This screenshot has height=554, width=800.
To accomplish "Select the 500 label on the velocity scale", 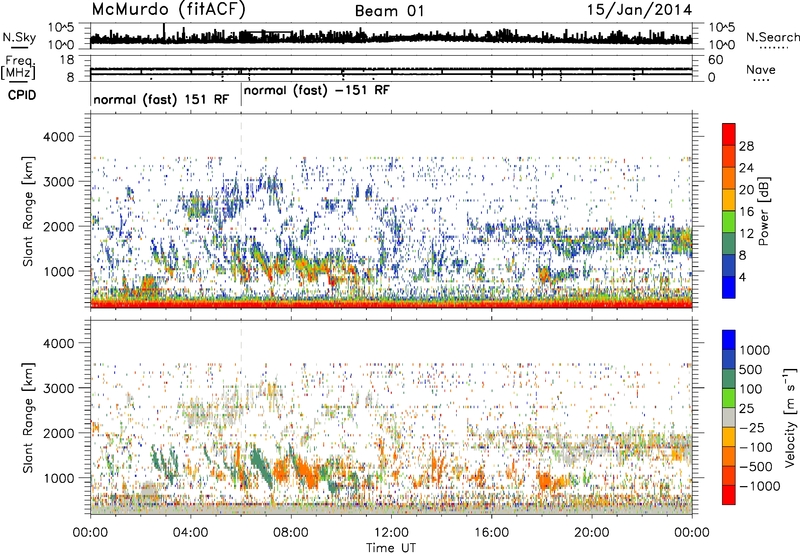I will tap(751, 369).
